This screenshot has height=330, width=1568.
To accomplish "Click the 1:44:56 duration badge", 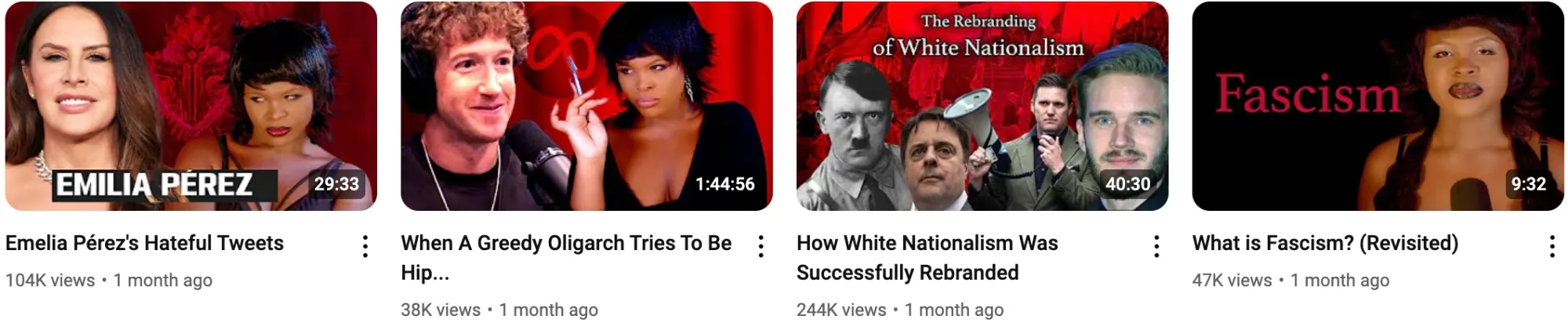I will click(x=725, y=184).
